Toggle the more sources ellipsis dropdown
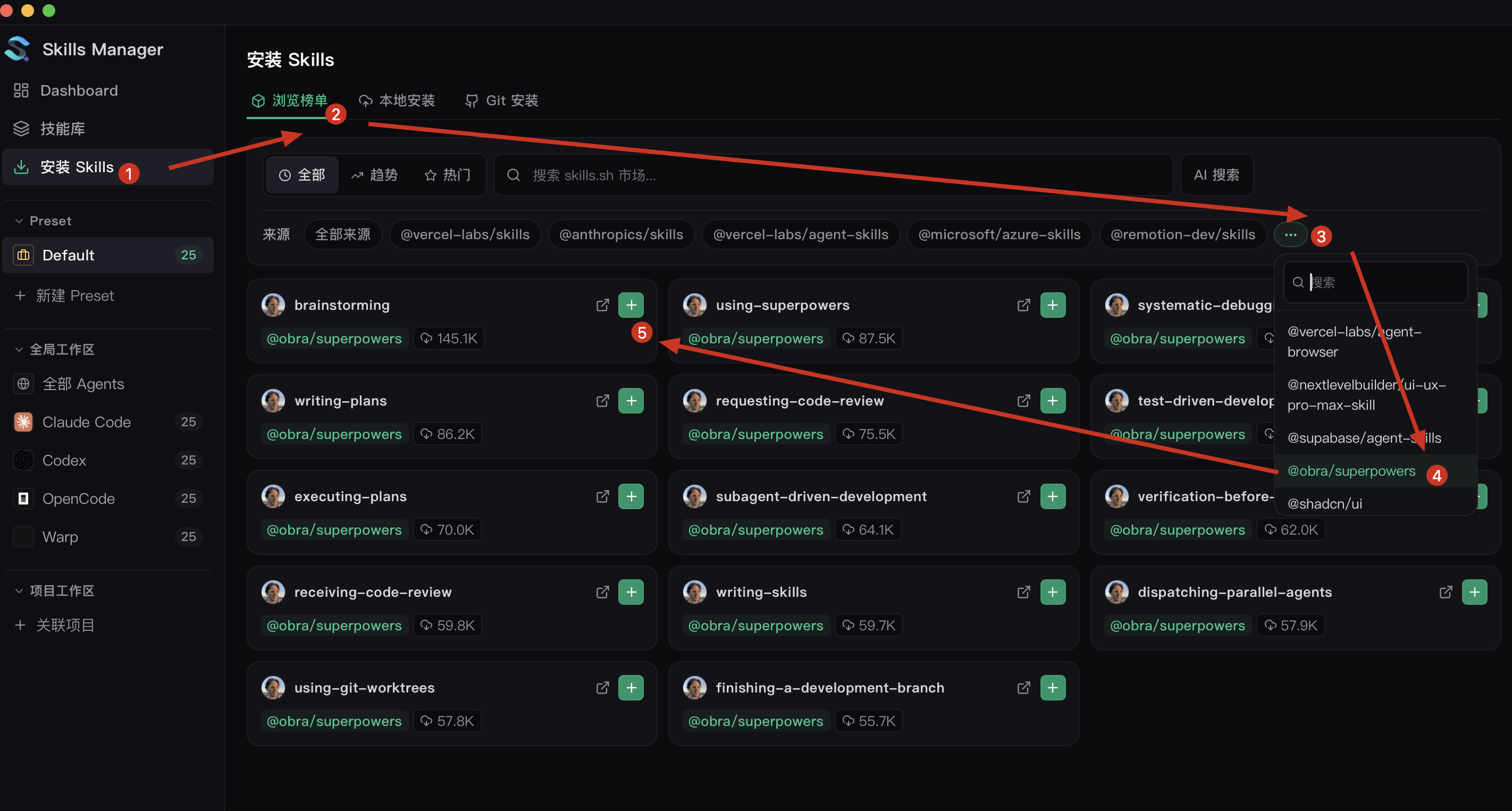Screen dimensions: 1512x811 tap(1290, 235)
